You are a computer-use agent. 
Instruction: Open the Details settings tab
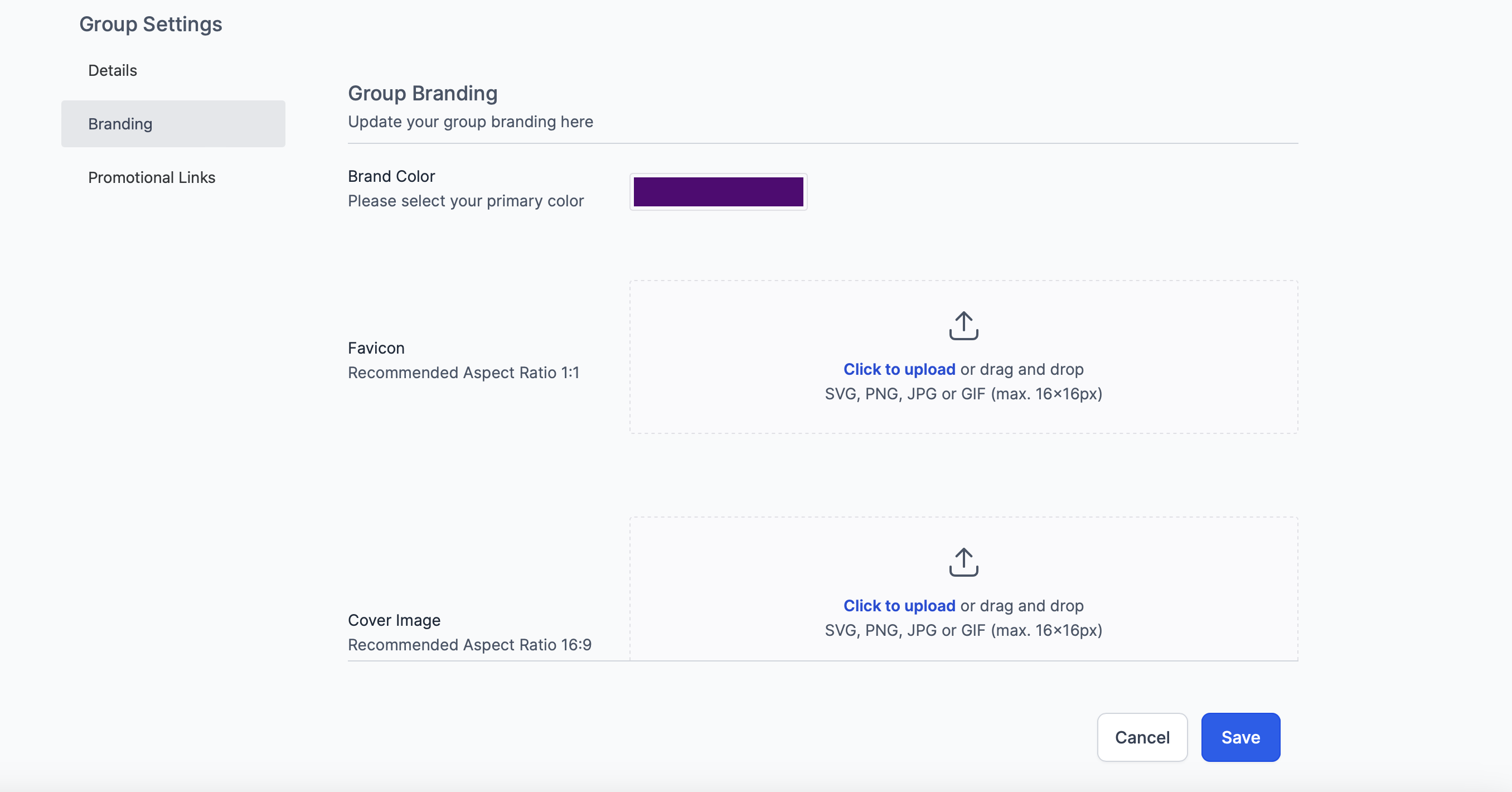pyautogui.click(x=112, y=70)
